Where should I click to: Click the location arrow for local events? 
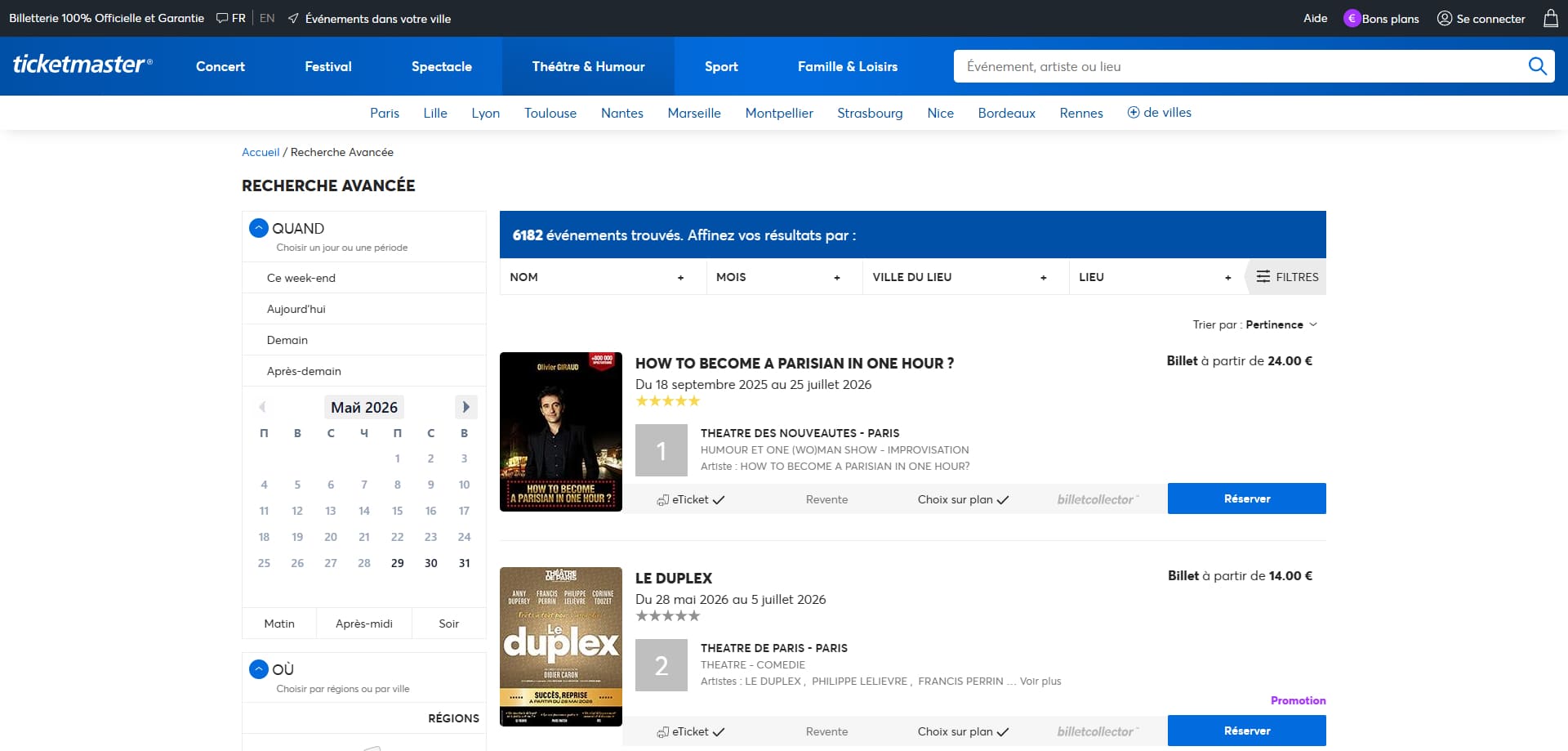(x=293, y=18)
